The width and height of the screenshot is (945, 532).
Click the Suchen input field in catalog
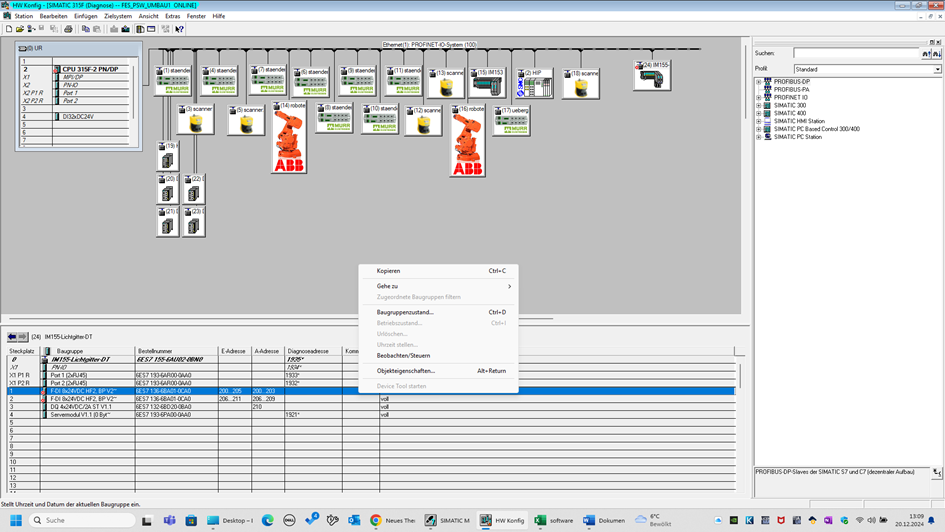(855, 53)
